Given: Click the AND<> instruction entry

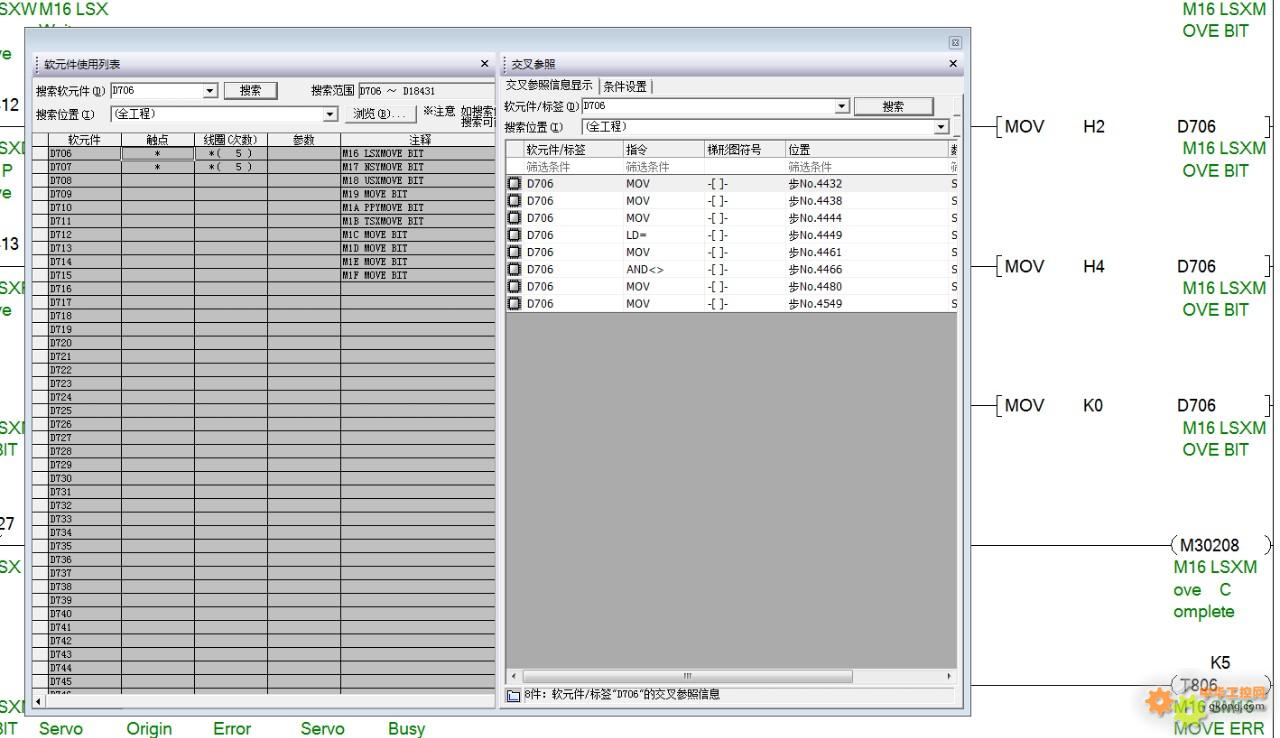Looking at the screenshot, I should (645, 269).
